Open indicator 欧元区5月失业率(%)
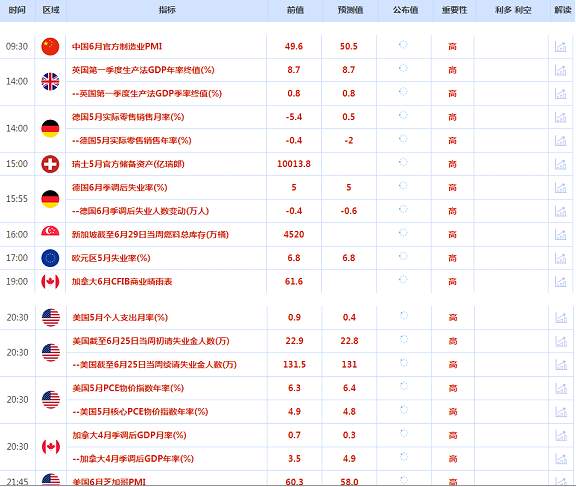The width and height of the screenshot is (576, 487). [111, 258]
